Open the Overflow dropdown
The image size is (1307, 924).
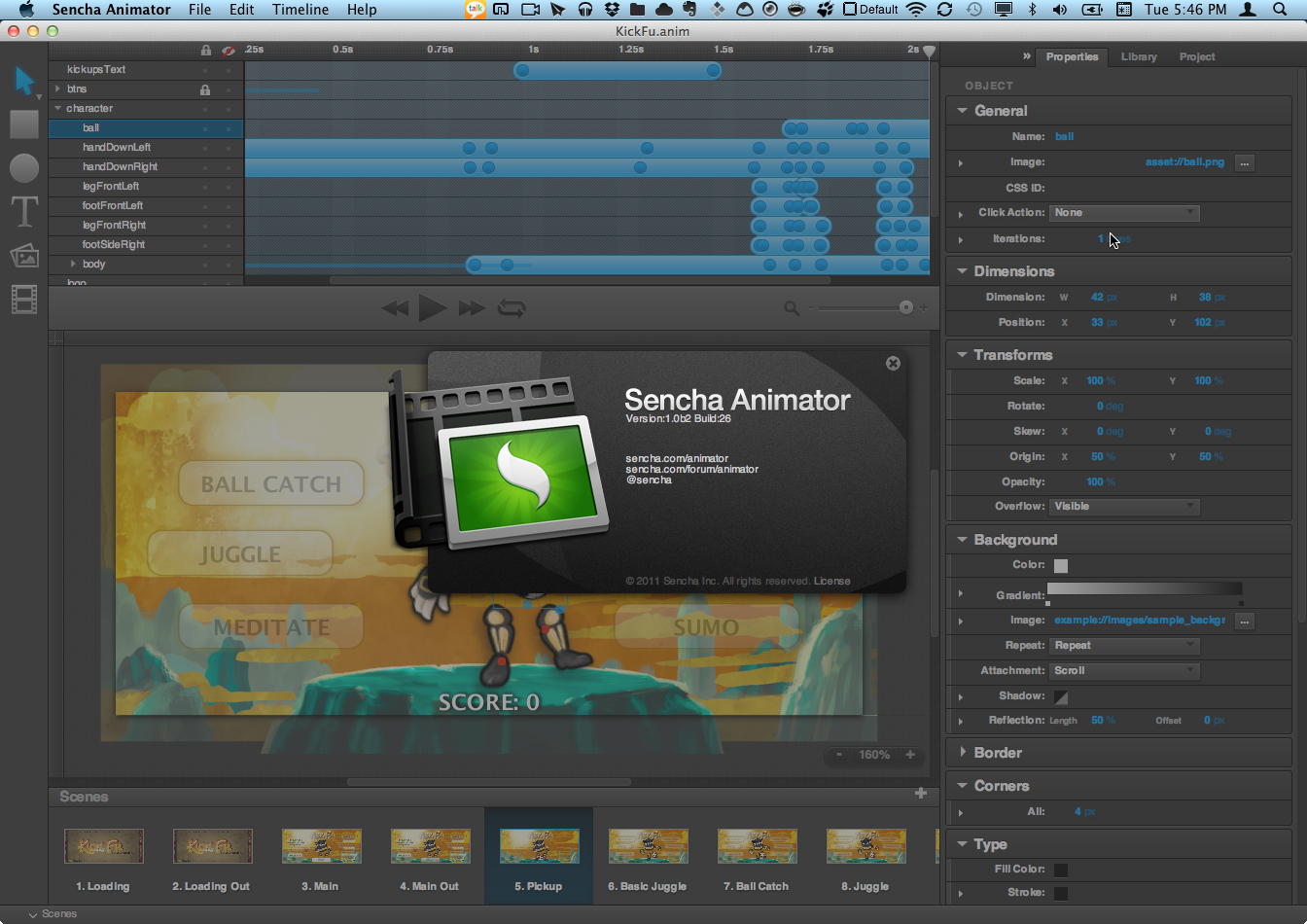1124,507
